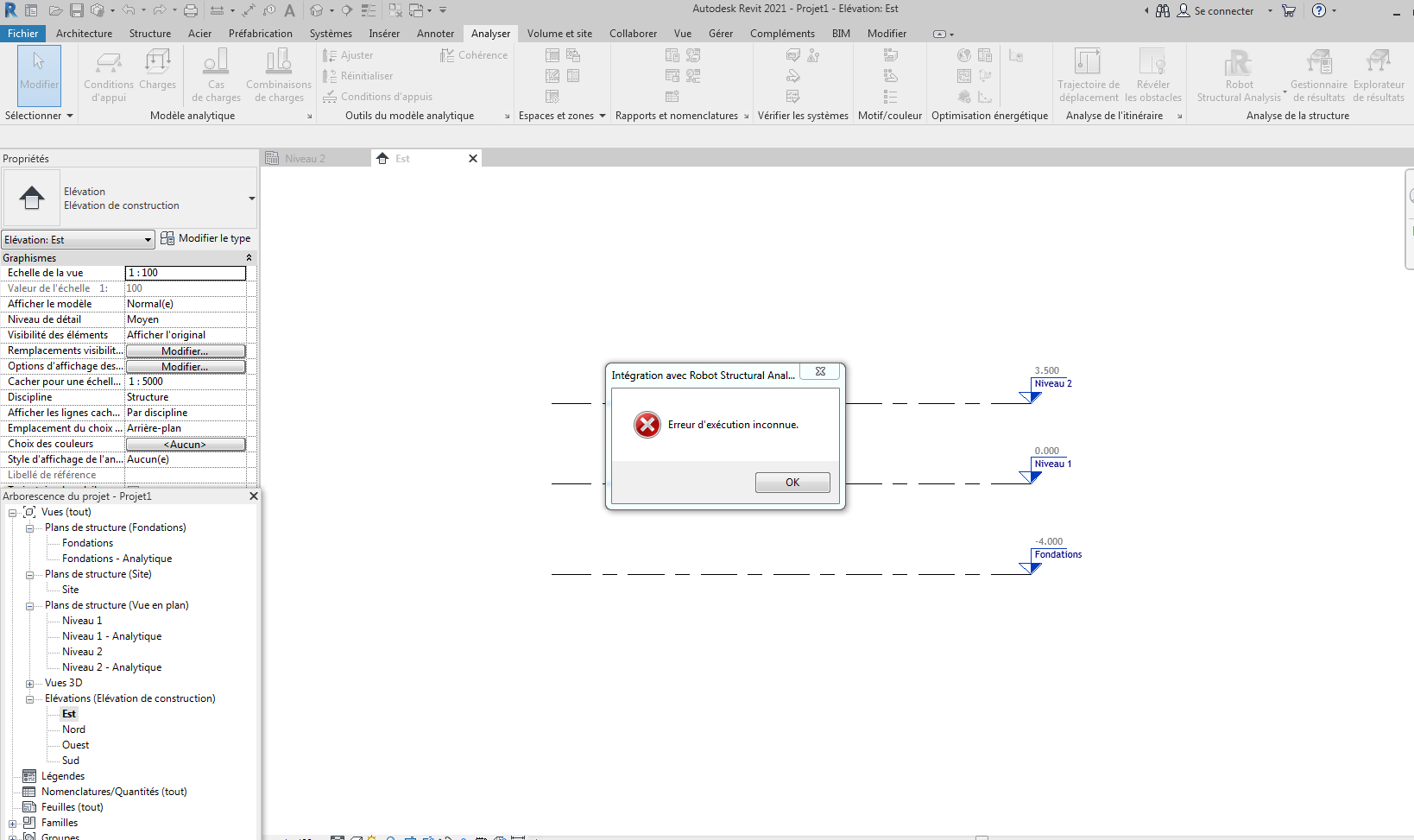Screen dimensions: 1414x840
Task: Click the Text 'A' icon in quick access toolbar
Action: [x=290, y=10]
